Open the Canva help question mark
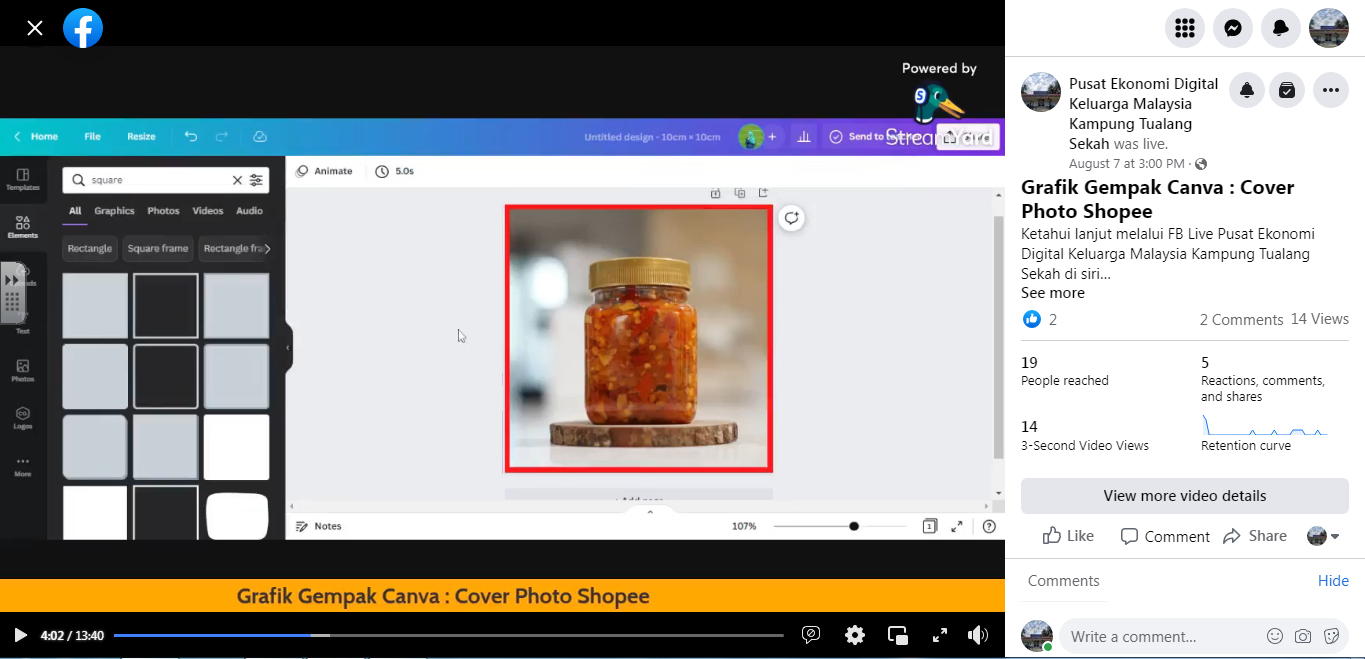 (989, 526)
